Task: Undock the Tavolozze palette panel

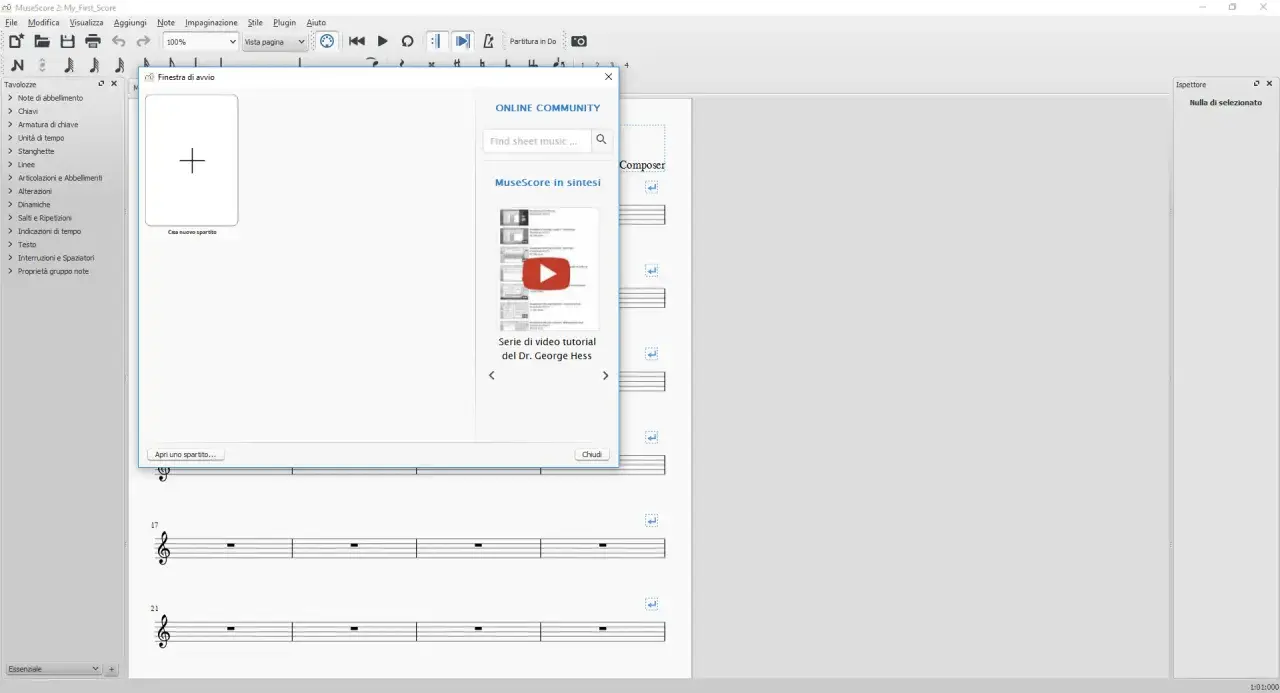Action: point(101,84)
